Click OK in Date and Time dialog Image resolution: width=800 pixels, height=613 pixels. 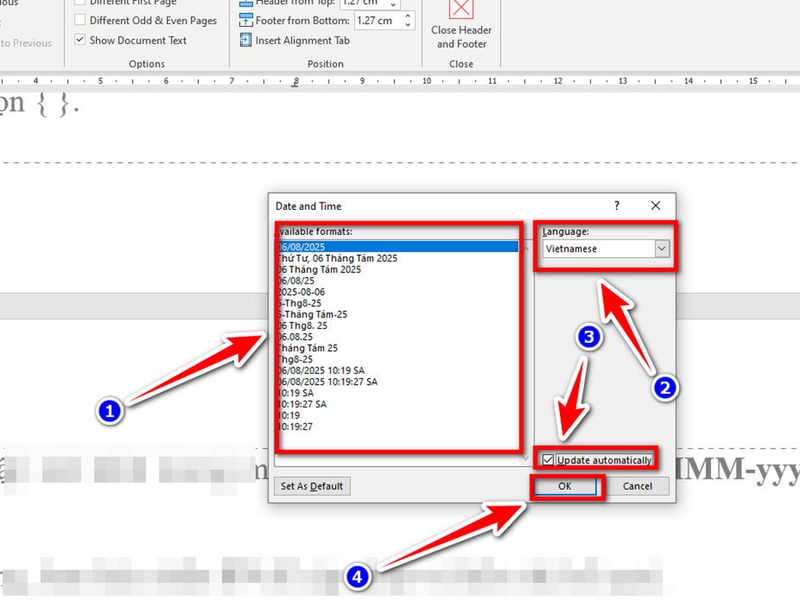pos(564,486)
